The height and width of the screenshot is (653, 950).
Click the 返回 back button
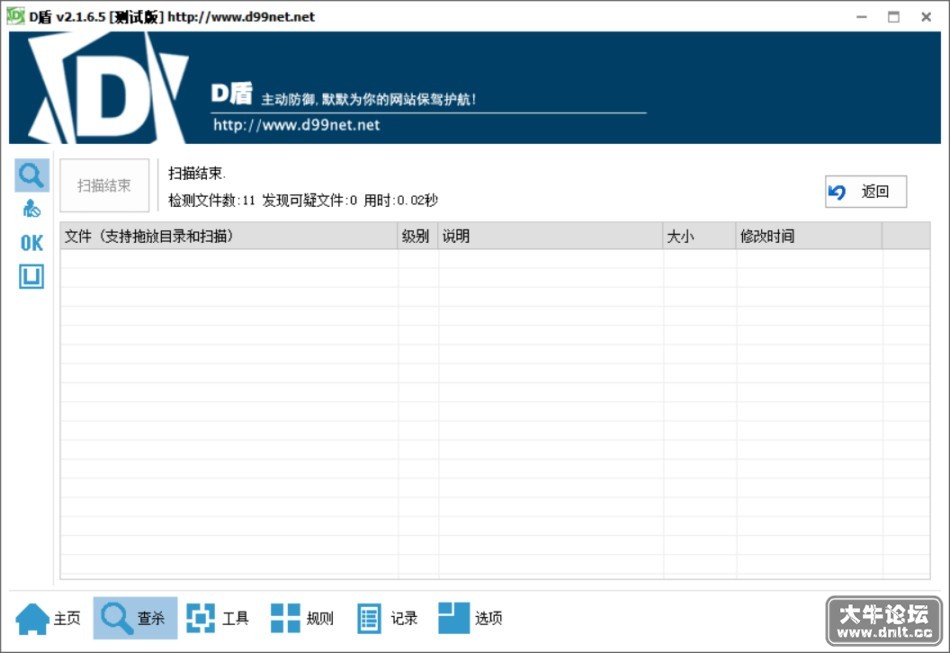click(866, 192)
